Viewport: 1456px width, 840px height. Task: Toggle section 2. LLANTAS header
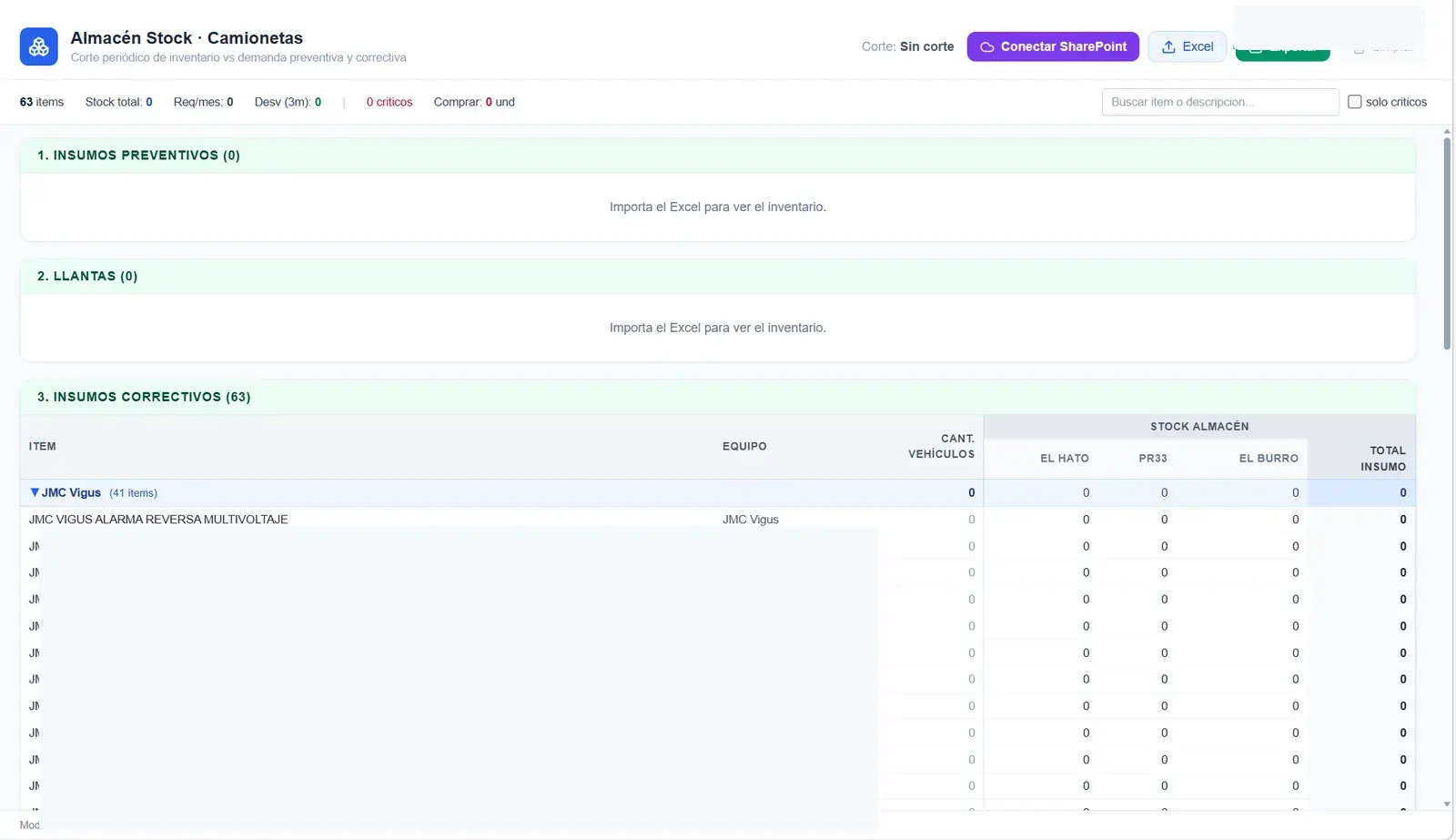pos(717,277)
